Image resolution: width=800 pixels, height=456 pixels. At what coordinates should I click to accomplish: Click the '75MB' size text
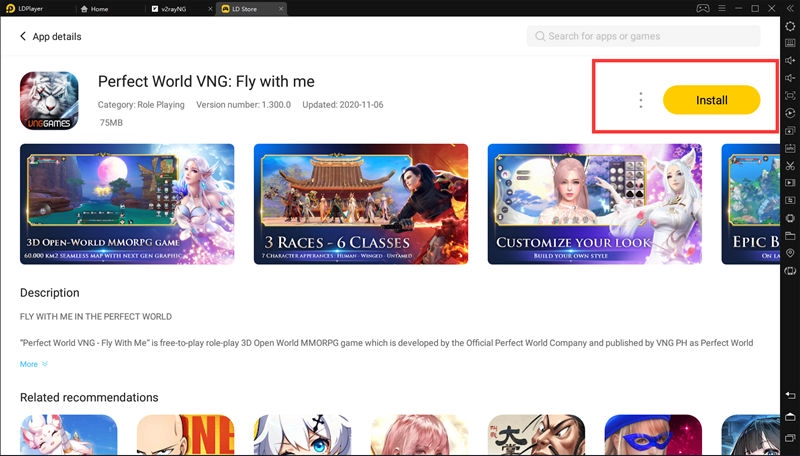[x=111, y=122]
